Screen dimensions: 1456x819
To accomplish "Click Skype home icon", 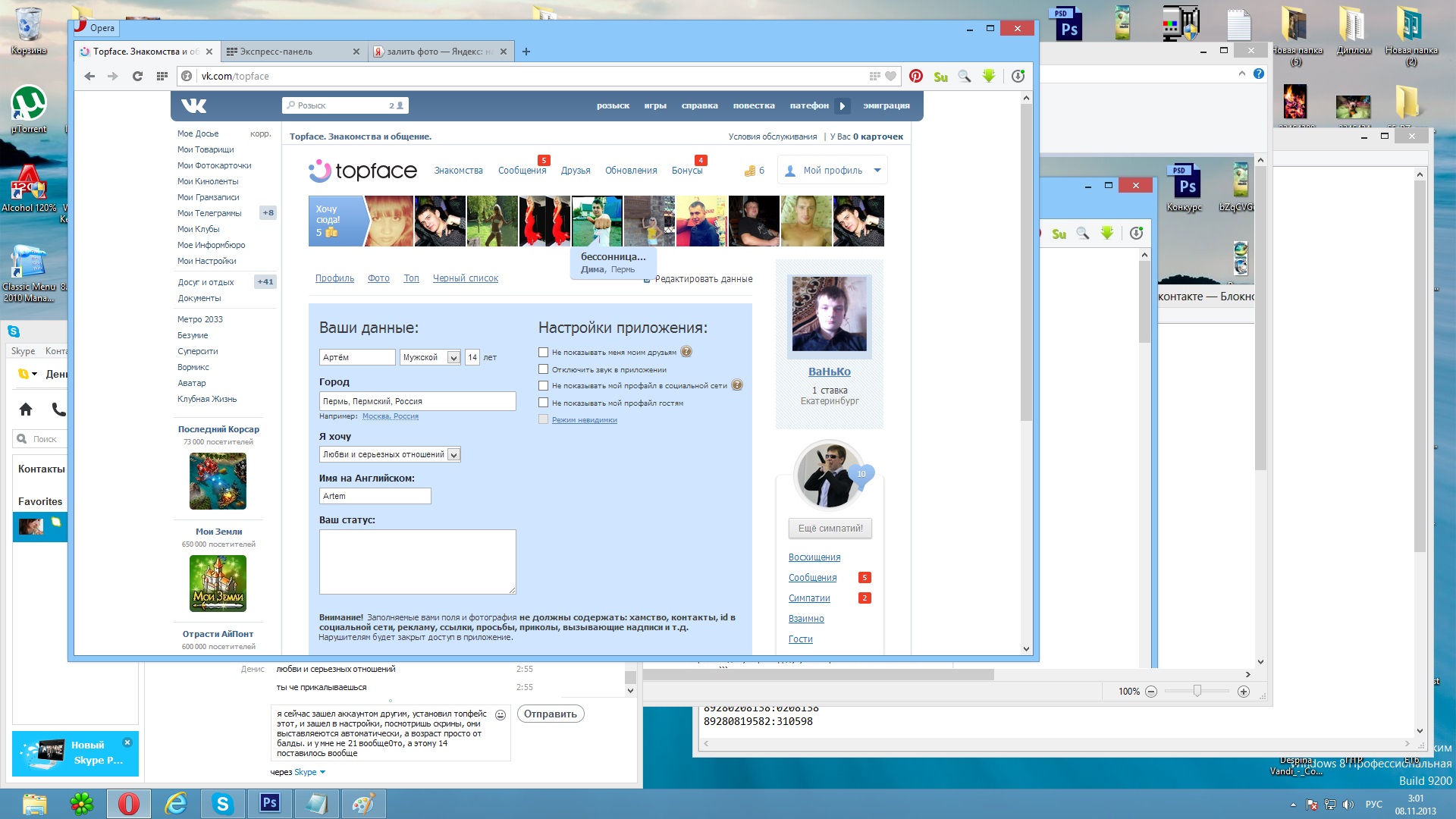I will tap(26, 409).
